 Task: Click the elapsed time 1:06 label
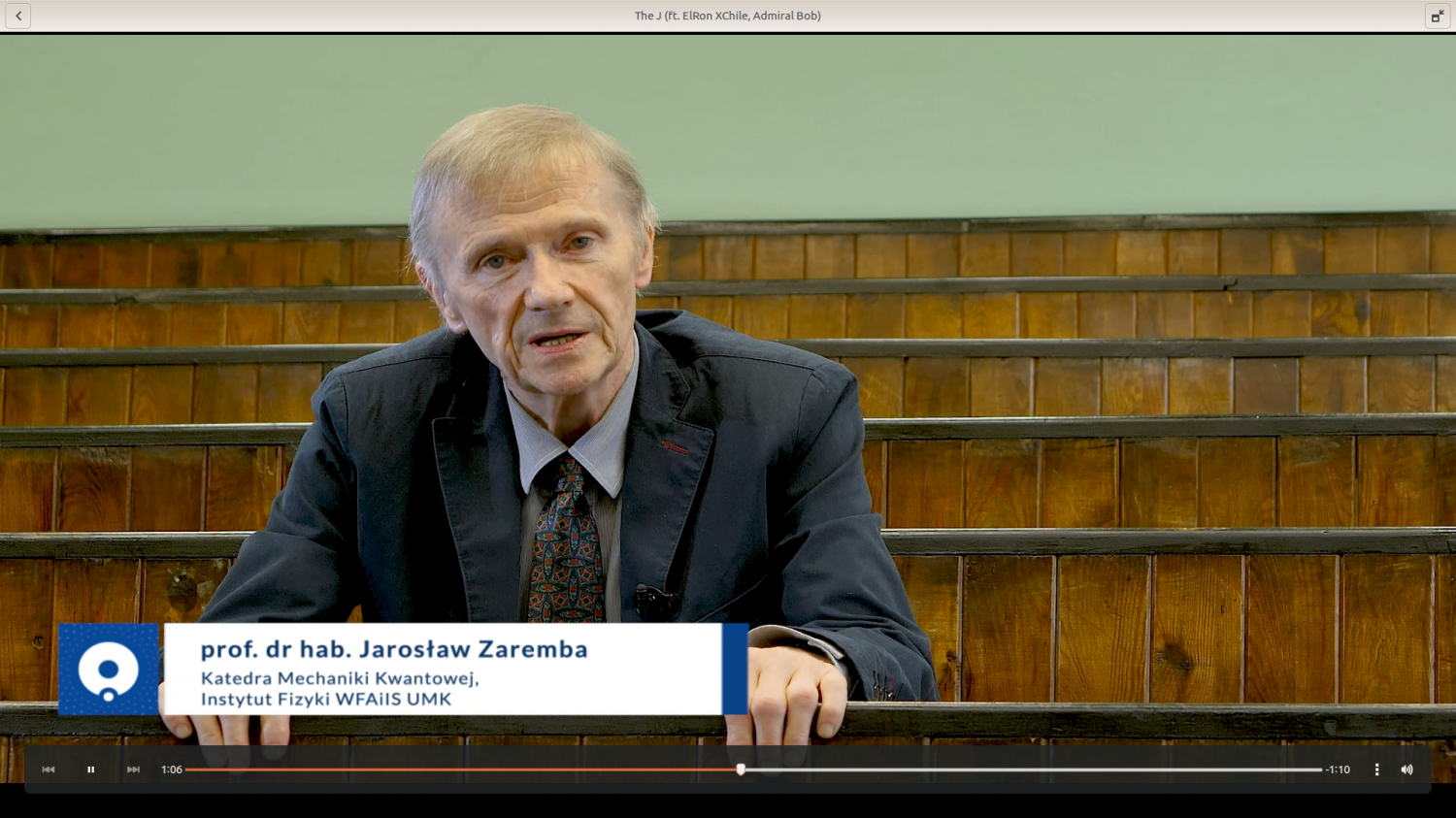coord(172,769)
